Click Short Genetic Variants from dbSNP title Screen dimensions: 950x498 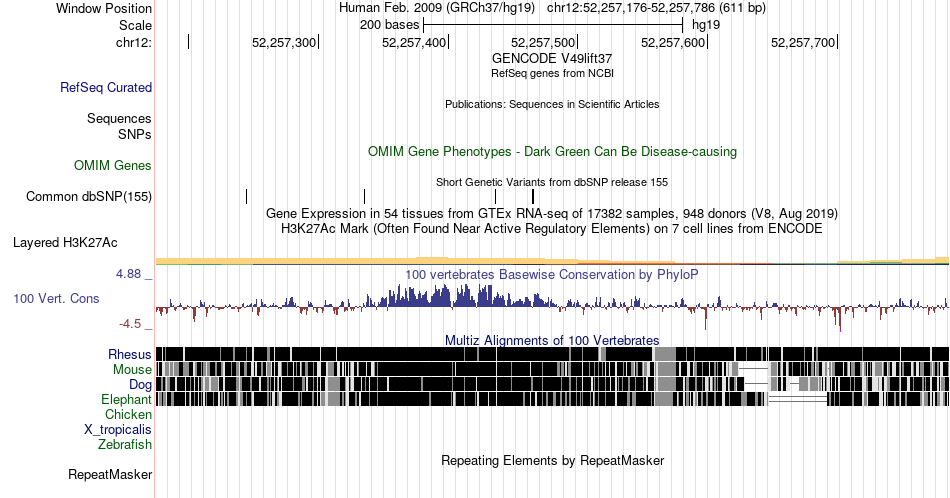[x=552, y=182]
